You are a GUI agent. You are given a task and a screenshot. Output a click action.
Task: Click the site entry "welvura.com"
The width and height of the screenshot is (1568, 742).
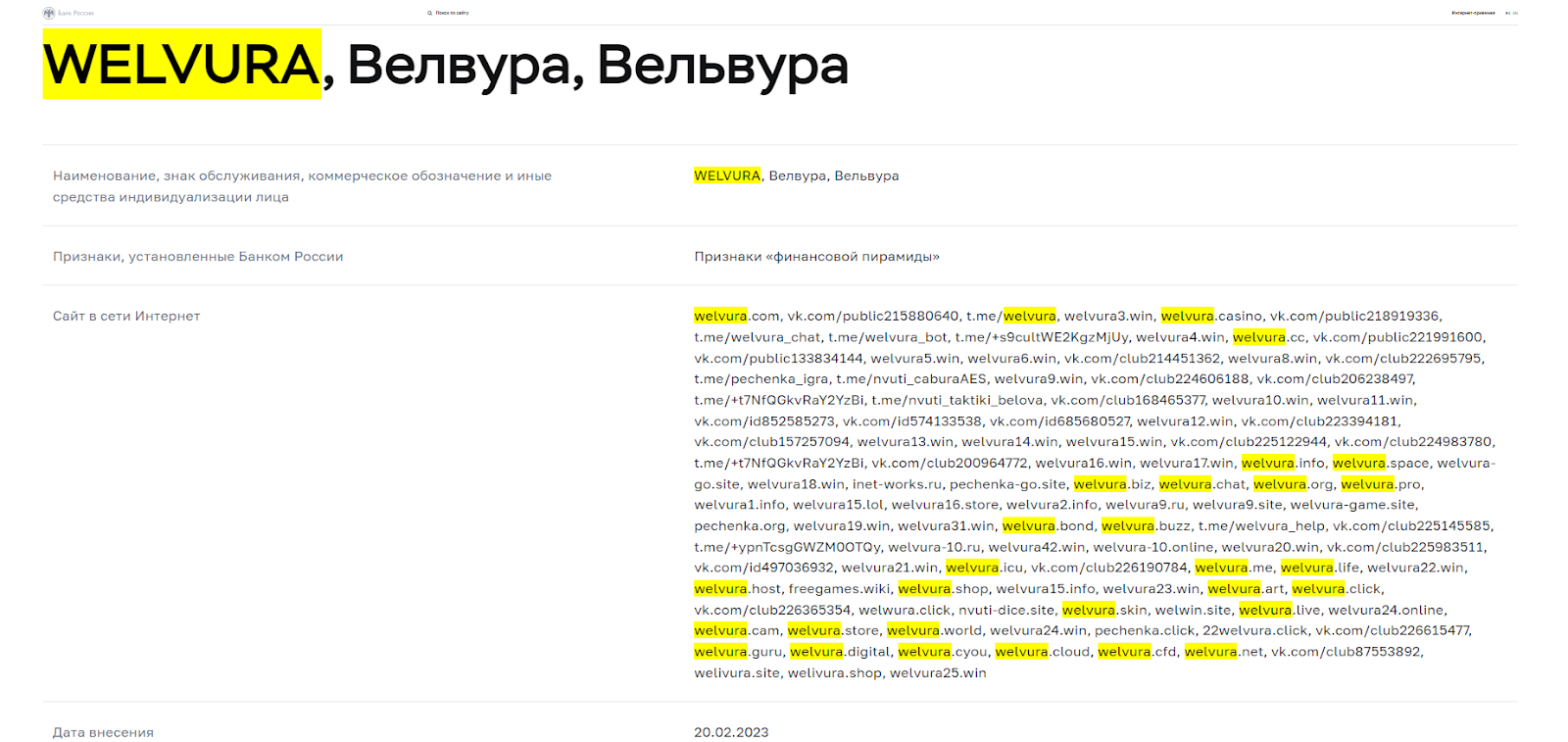point(737,316)
